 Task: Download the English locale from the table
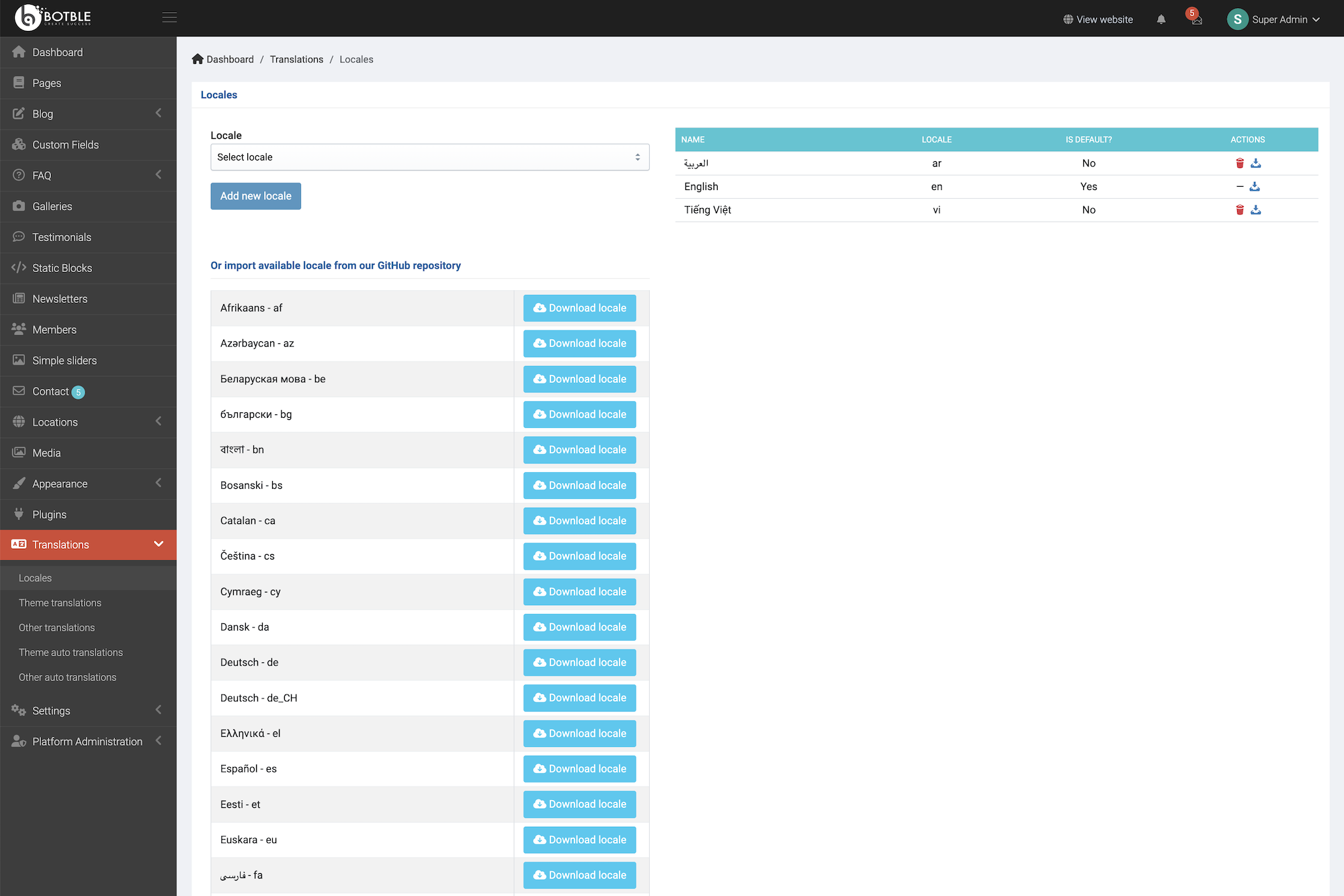tap(1255, 187)
